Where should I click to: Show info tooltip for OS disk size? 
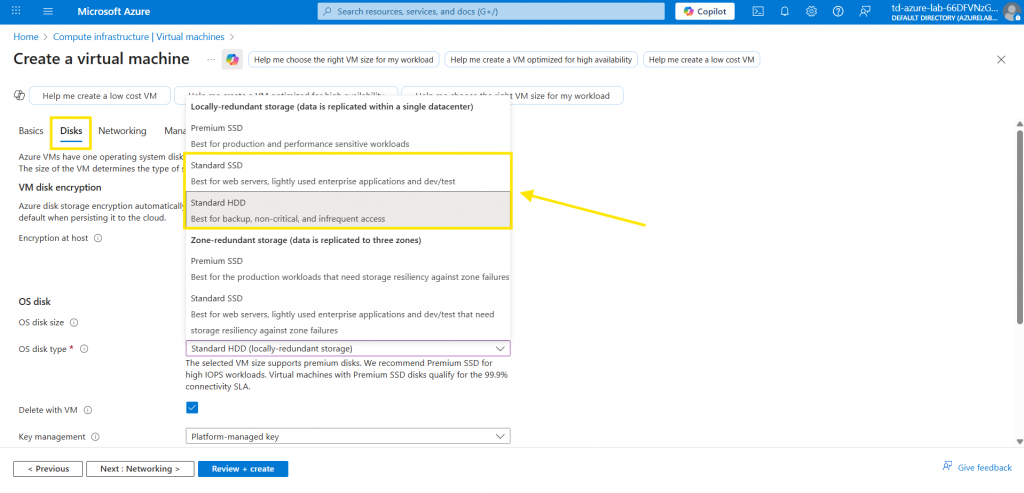[x=74, y=323]
